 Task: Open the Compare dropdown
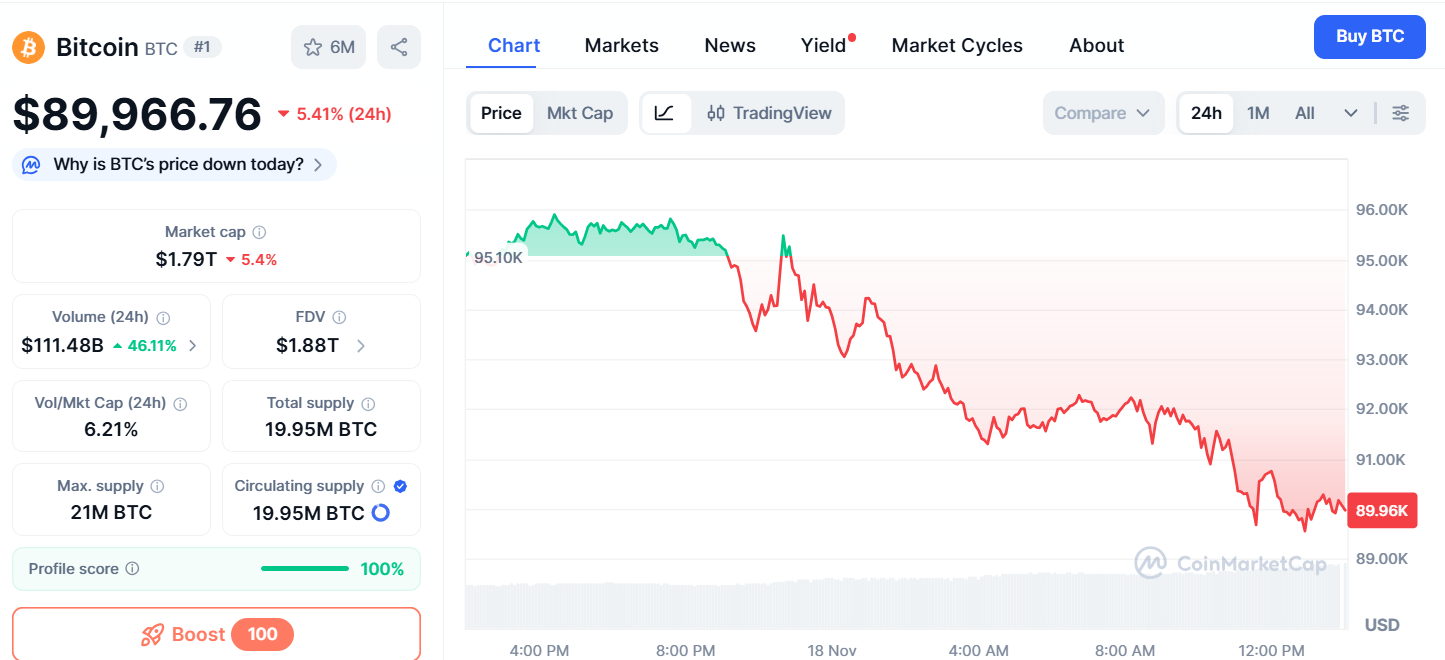(x=1103, y=113)
